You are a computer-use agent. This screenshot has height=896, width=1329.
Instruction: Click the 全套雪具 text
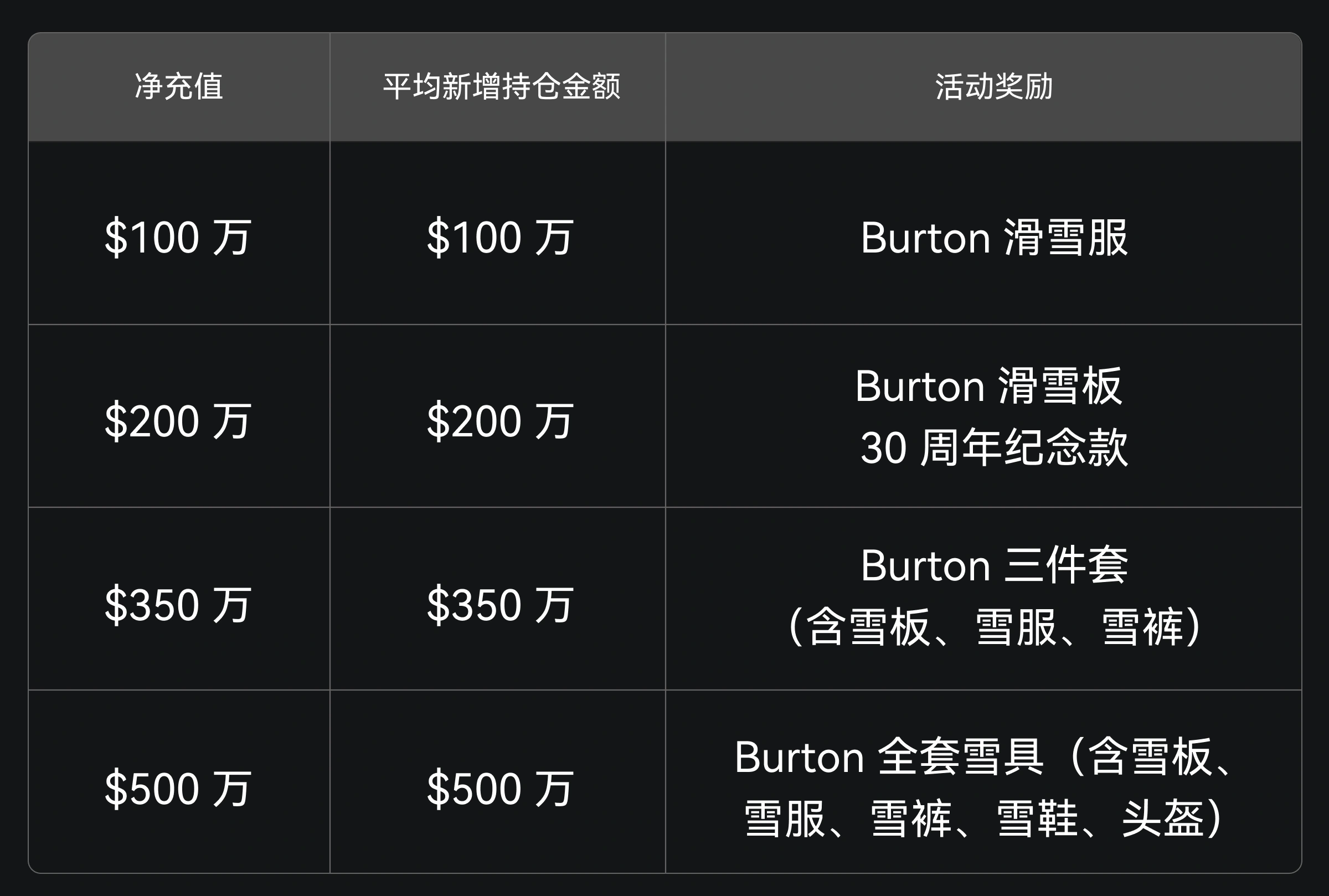960,757
